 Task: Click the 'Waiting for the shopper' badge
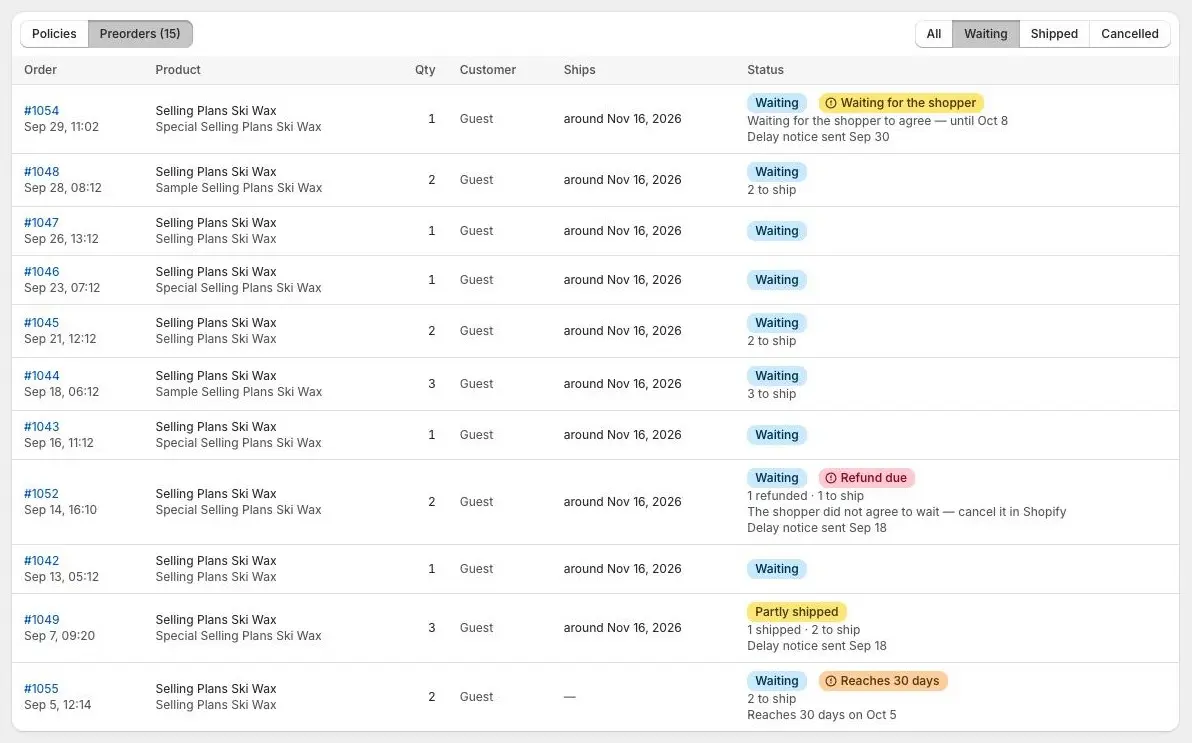[x=901, y=103]
